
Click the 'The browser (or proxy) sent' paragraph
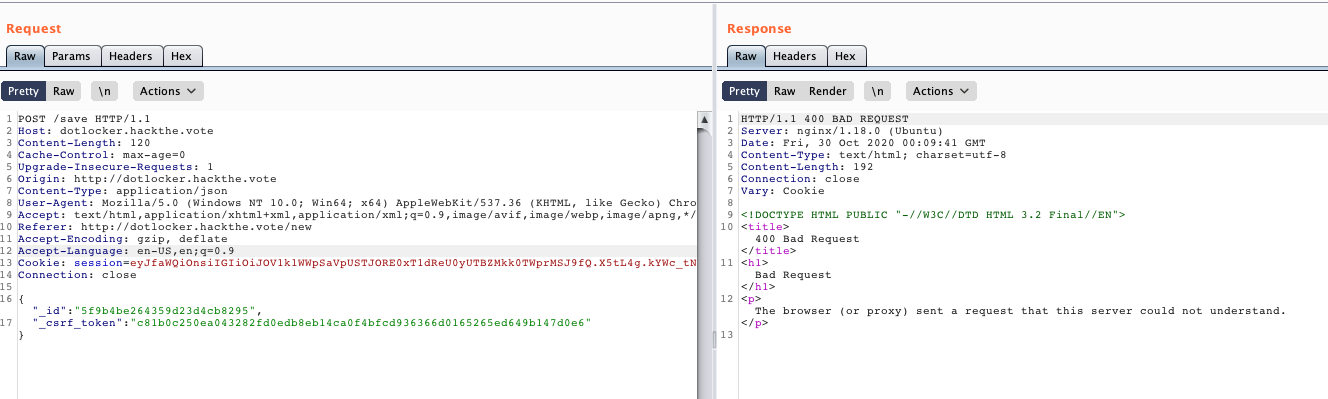tap(1020, 311)
